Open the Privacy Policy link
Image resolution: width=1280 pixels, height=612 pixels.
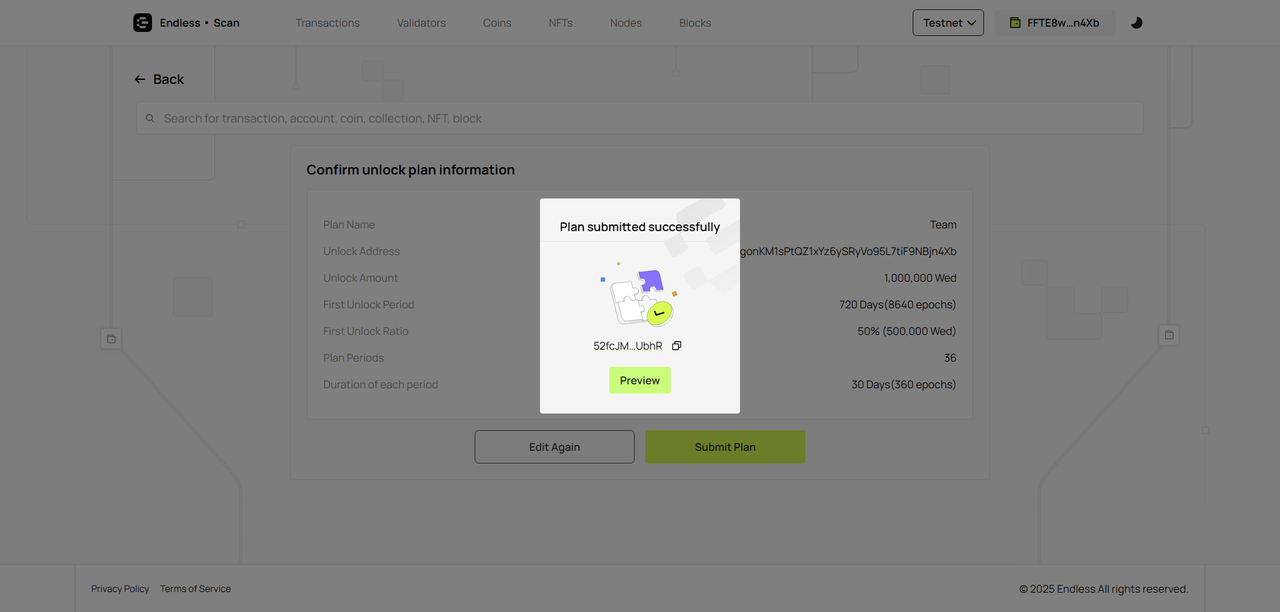pyautogui.click(x=120, y=589)
